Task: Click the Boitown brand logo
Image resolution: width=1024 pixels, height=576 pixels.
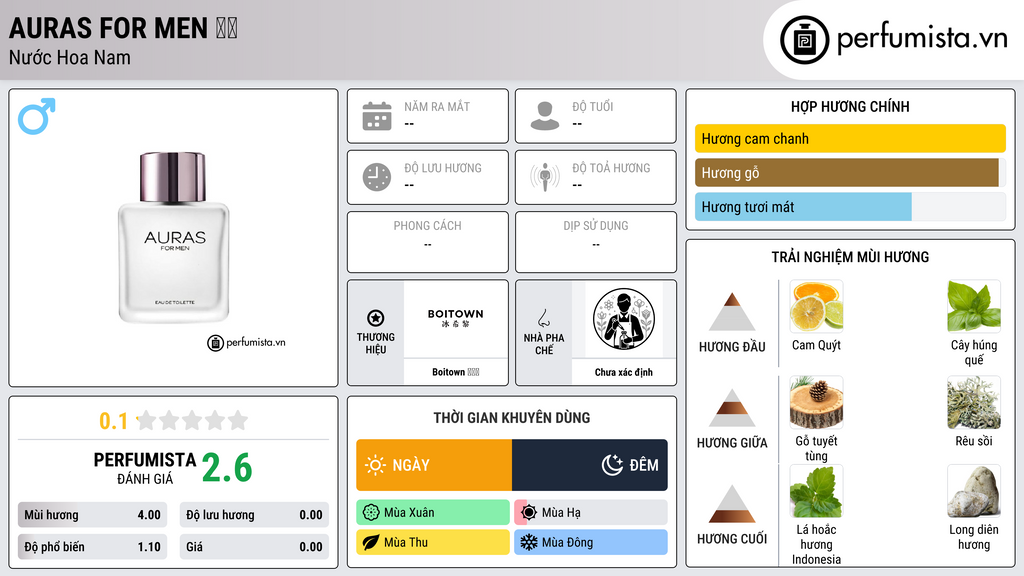Action: click(x=456, y=319)
